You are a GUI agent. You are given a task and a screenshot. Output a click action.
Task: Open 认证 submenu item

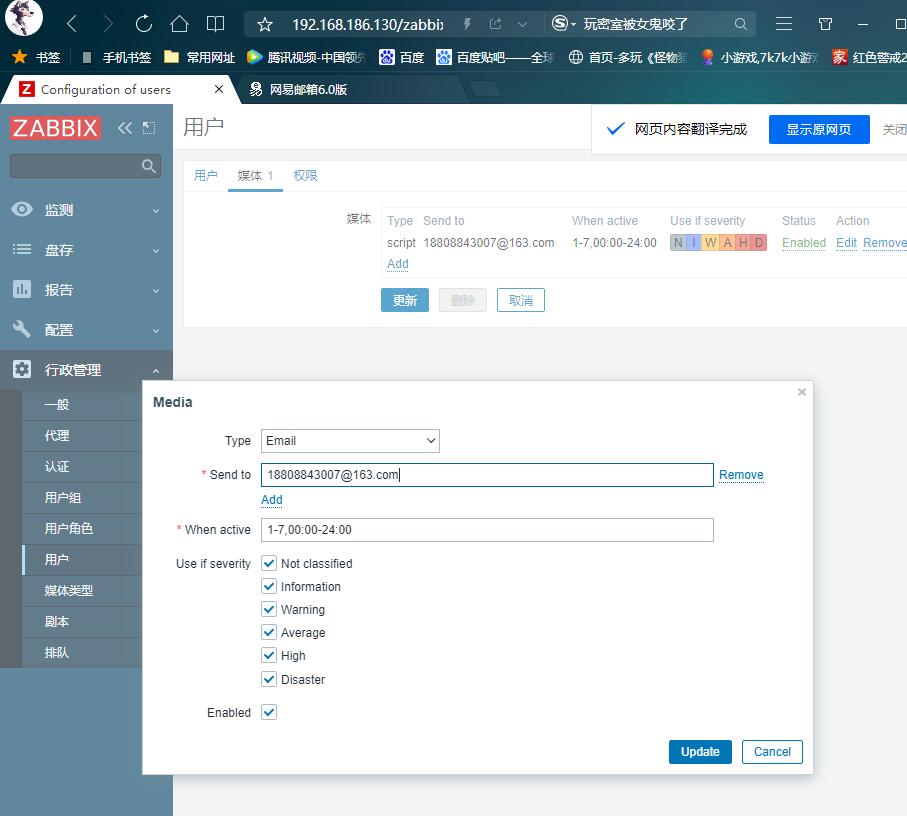[x=57, y=467]
